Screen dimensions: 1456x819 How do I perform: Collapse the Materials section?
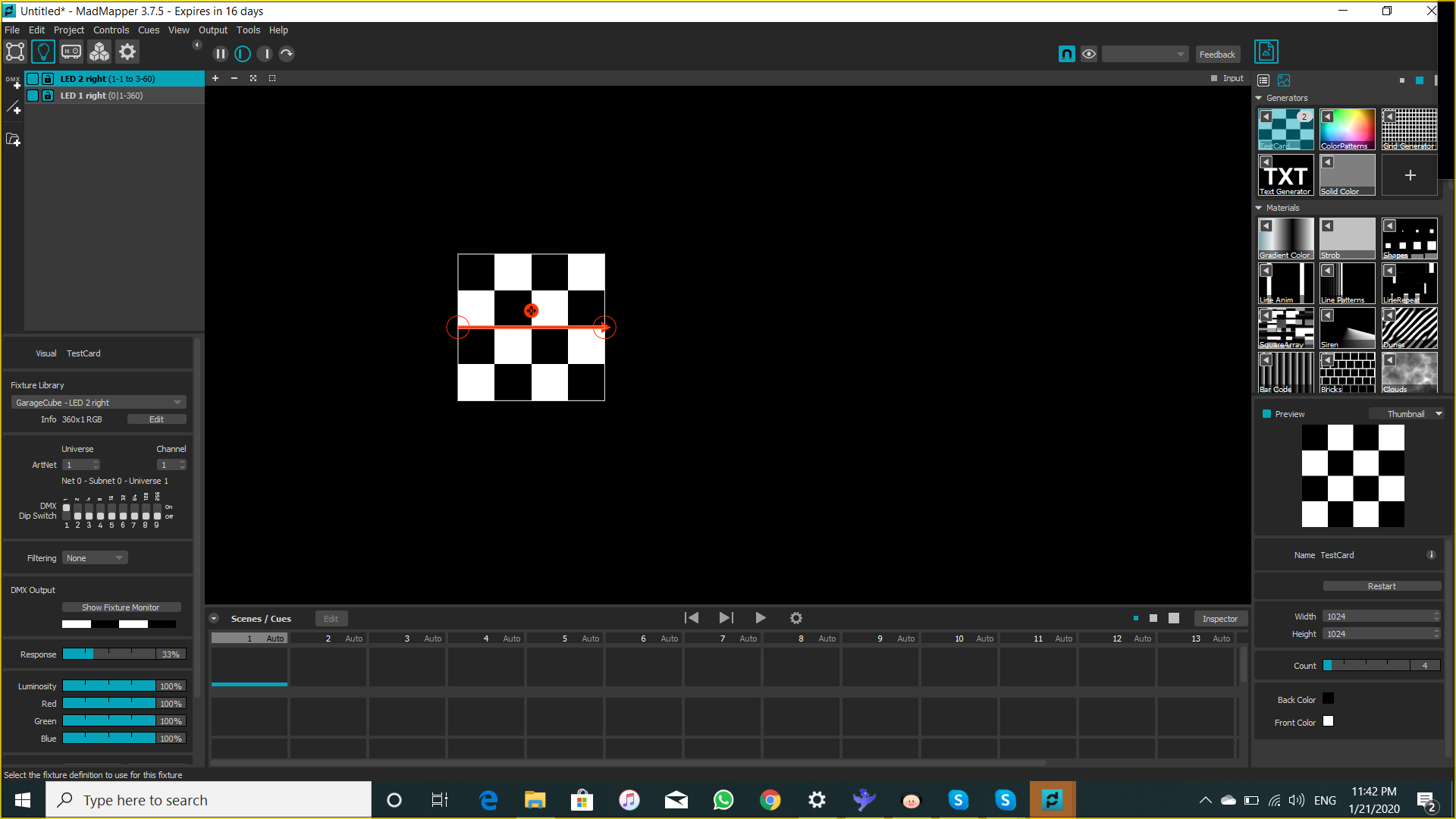pyautogui.click(x=1259, y=208)
